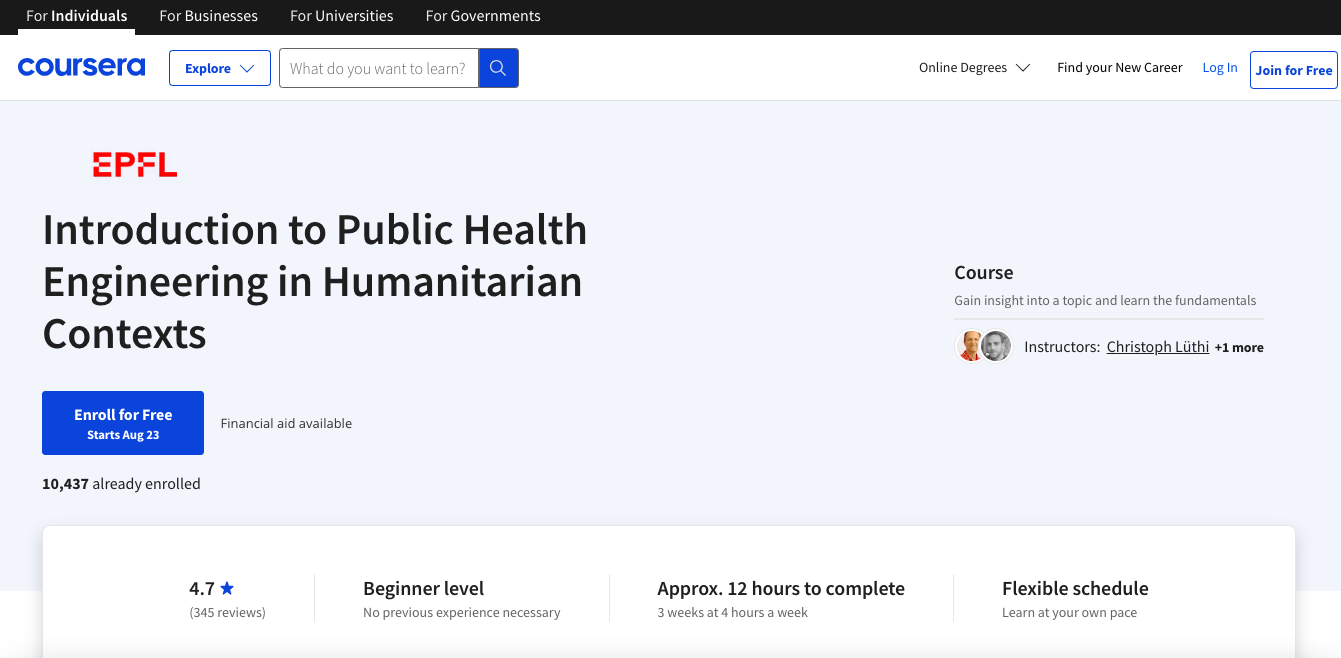Click the Join for Free button
1341x658 pixels.
tap(1294, 70)
